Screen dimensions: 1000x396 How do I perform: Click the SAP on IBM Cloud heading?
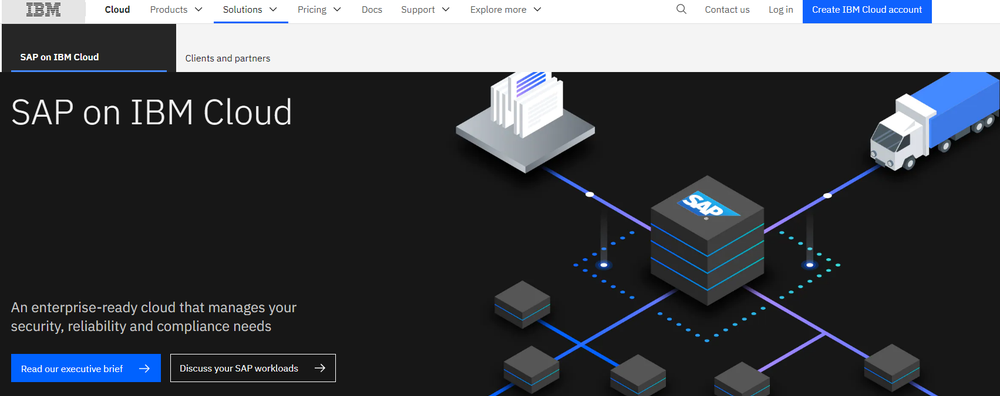click(x=152, y=112)
